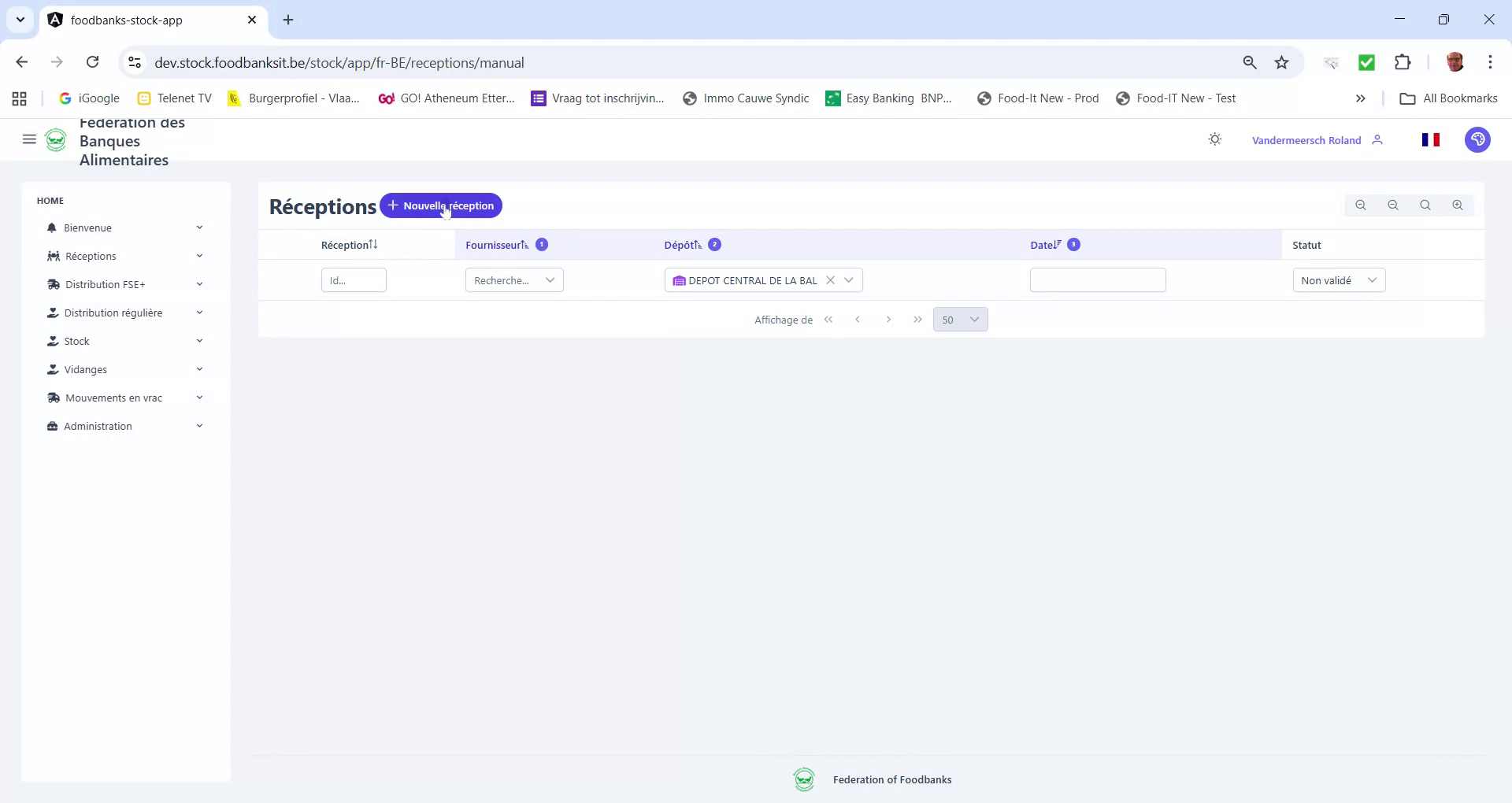Type in the Id filter field
Viewport: 1512px width, 803px height.
[x=353, y=279]
